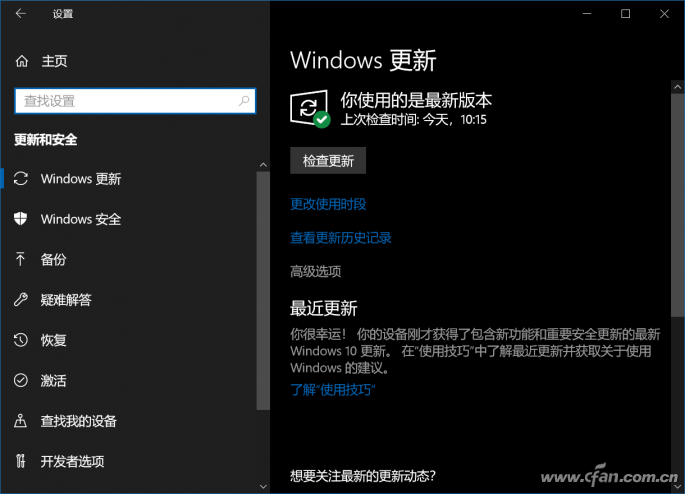Screen dimensions: 685x494
Task: Click the 激活 checkmark circle icon
Action: pyautogui.click(x=21, y=380)
